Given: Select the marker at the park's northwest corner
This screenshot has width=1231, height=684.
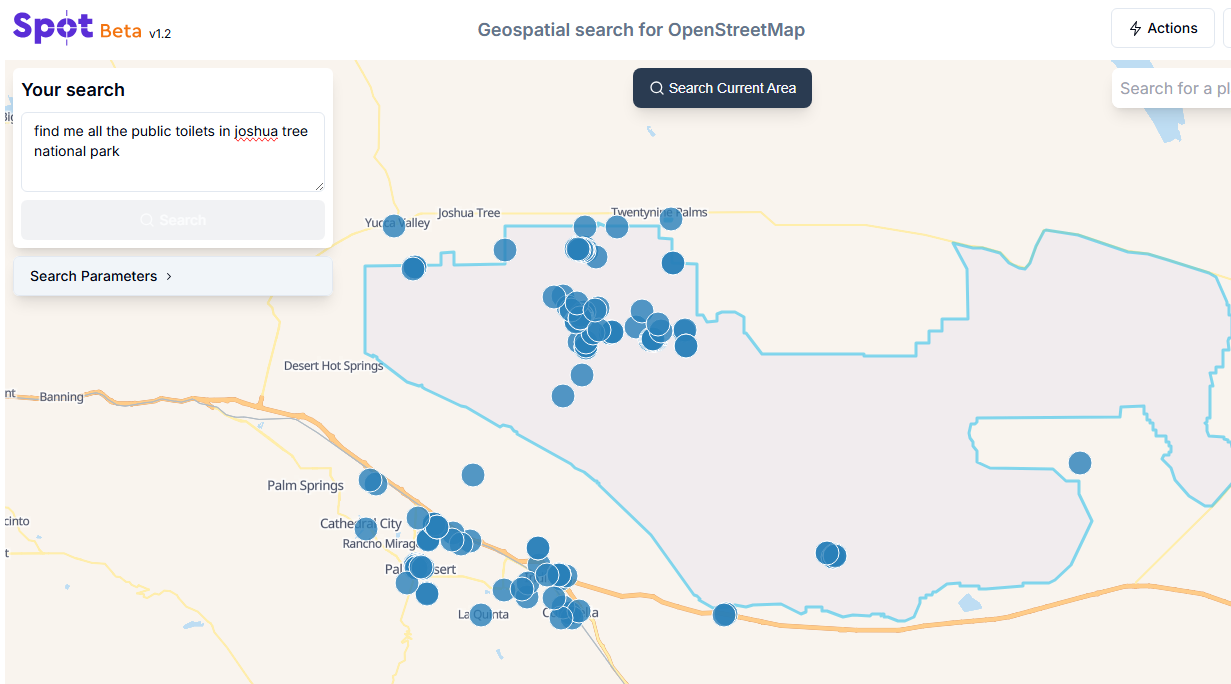Looking at the screenshot, I should (413, 268).
